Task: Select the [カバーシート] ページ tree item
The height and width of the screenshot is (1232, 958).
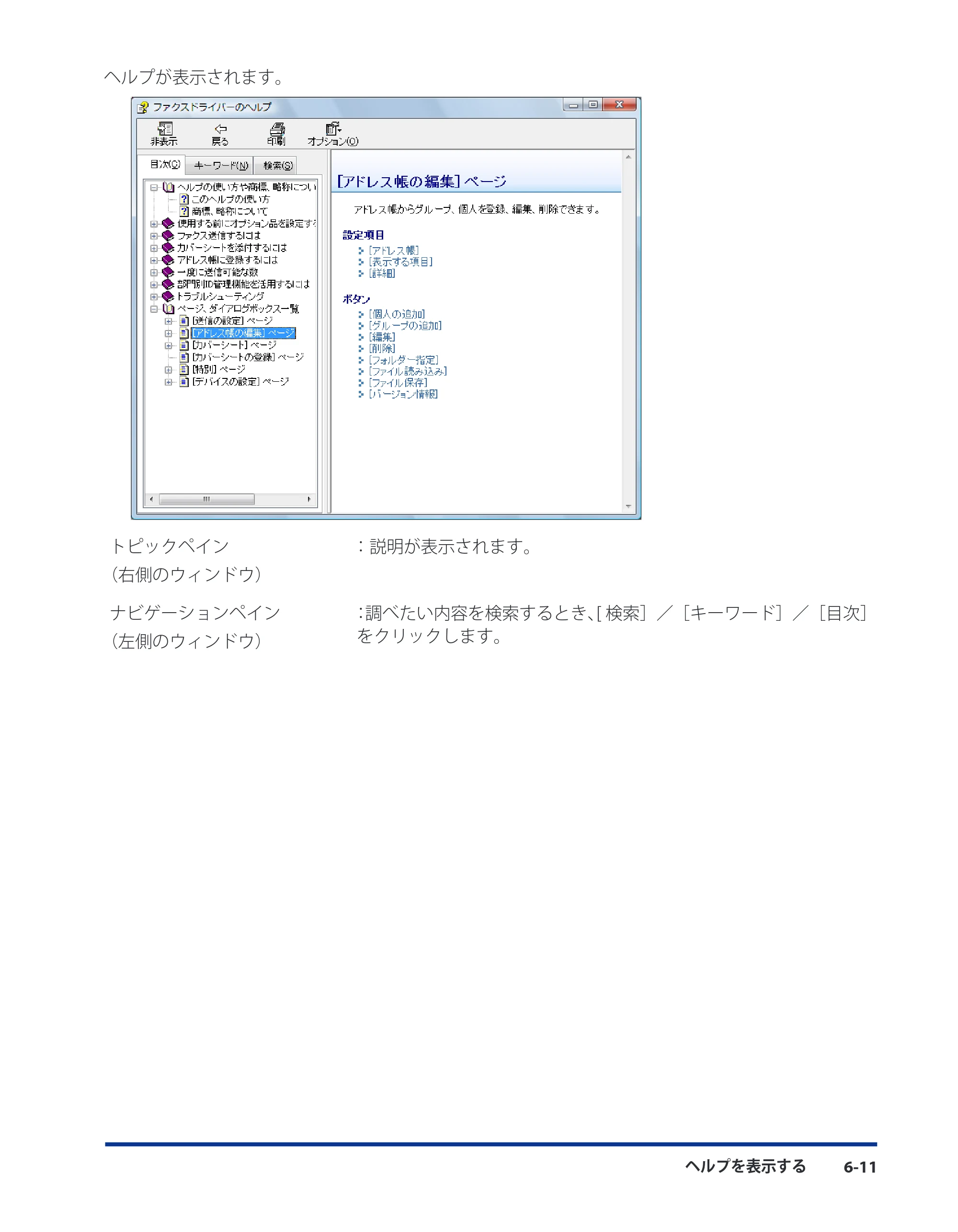Action: 234,345
